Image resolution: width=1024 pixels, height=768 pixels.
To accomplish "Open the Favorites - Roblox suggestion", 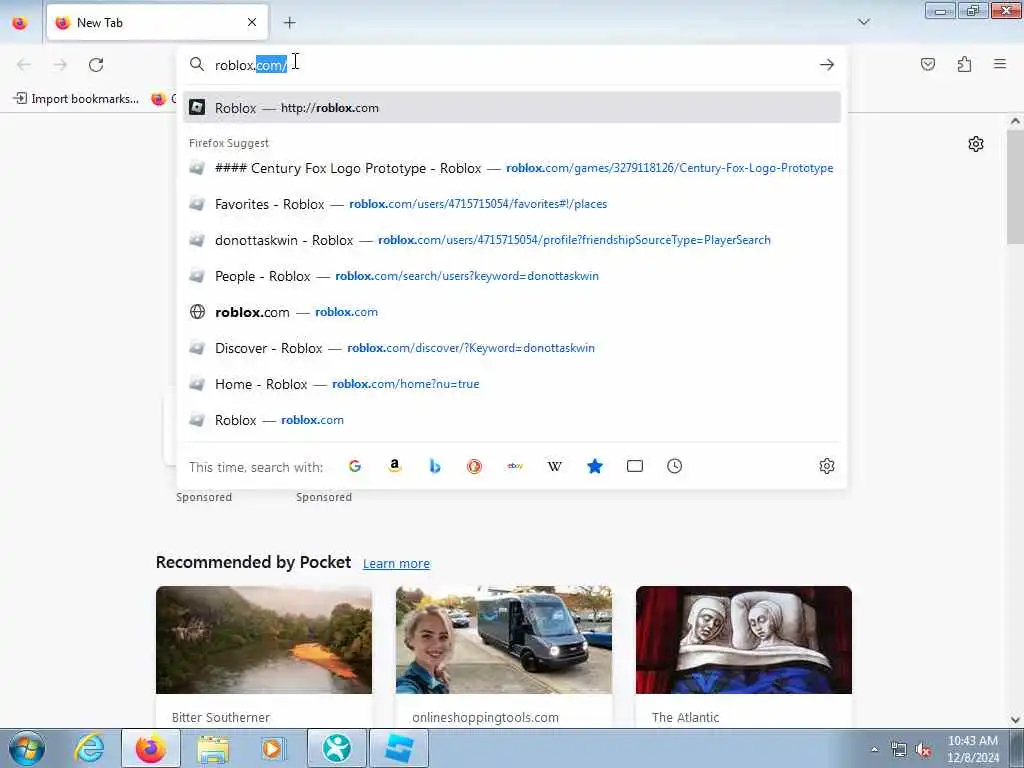I will [512, 204].
